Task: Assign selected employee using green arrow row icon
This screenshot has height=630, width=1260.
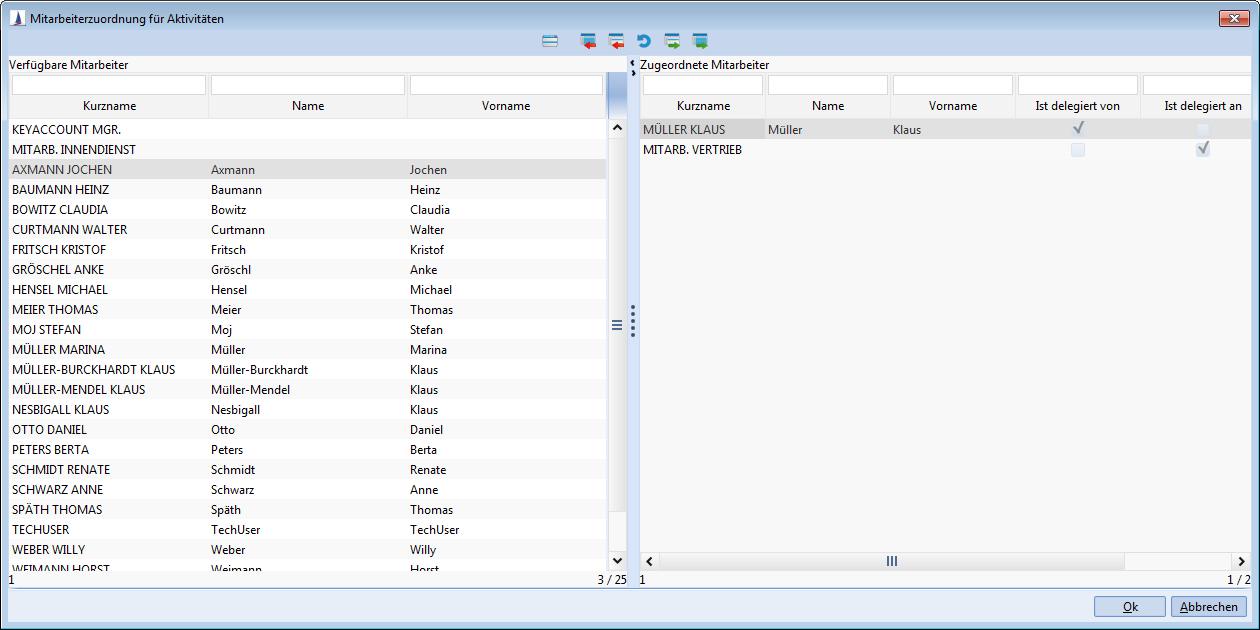Action: coord(672,41)
